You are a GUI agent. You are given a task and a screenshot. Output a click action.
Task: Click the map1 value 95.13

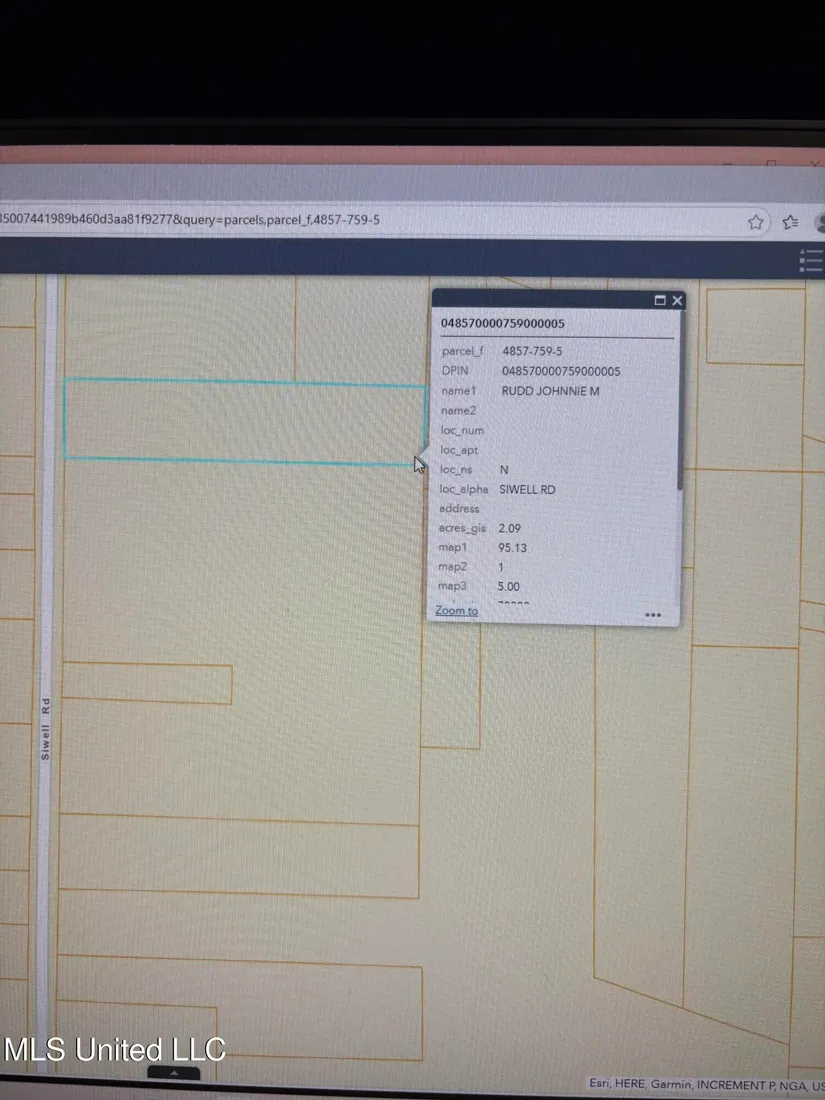tap(512, 548)
